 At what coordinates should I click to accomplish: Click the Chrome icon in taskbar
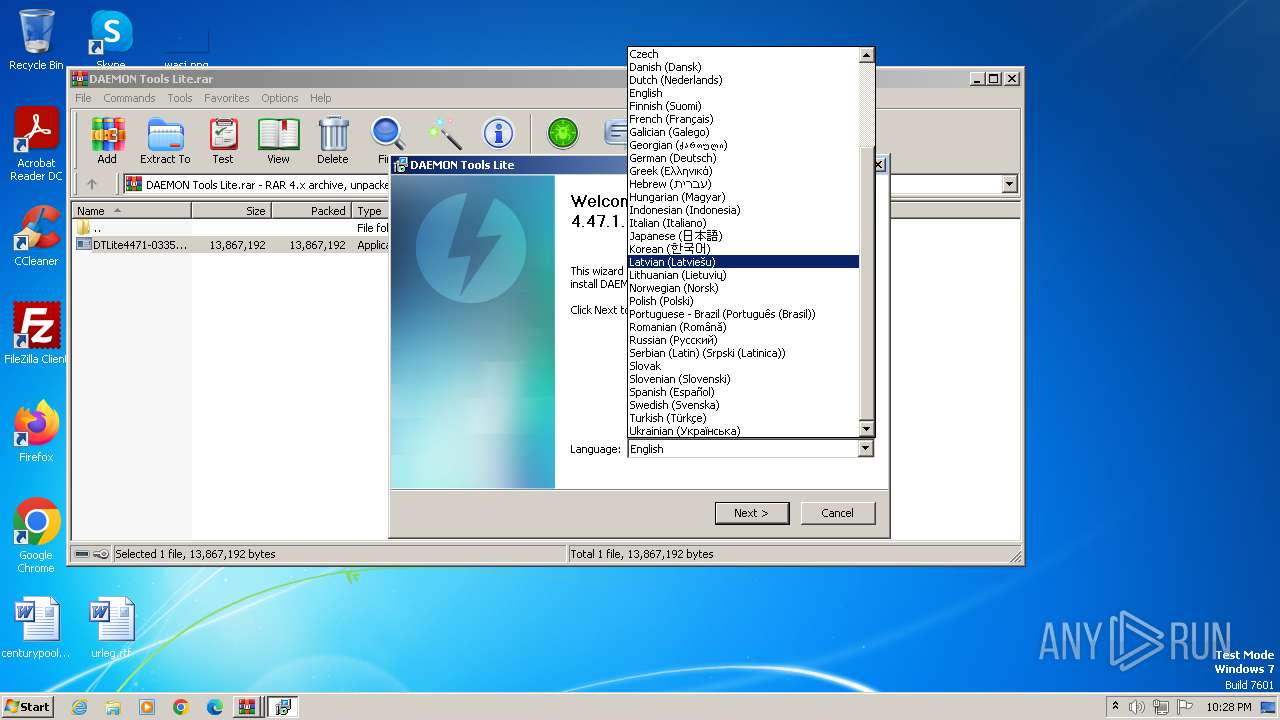[x=181, y=707]
